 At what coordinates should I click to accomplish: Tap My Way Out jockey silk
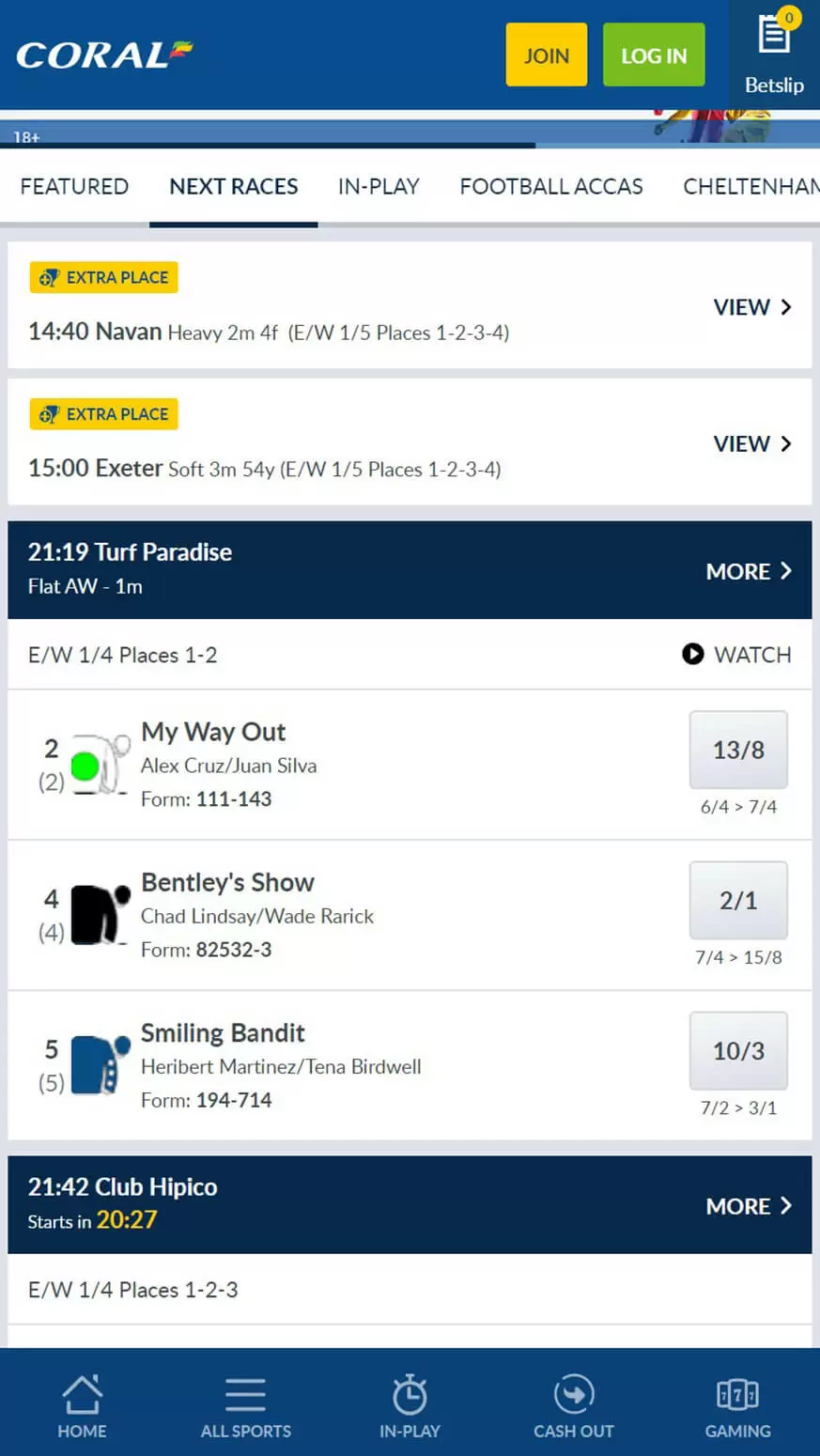coord(99,765)
